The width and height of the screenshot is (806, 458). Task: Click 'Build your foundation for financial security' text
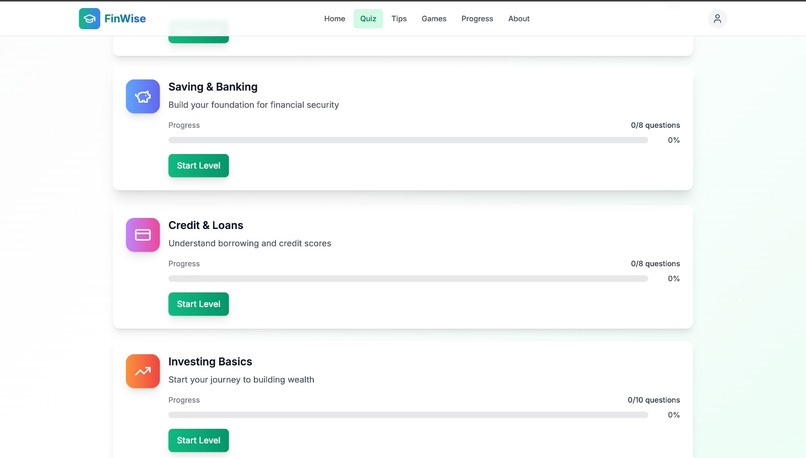(253, 105)
